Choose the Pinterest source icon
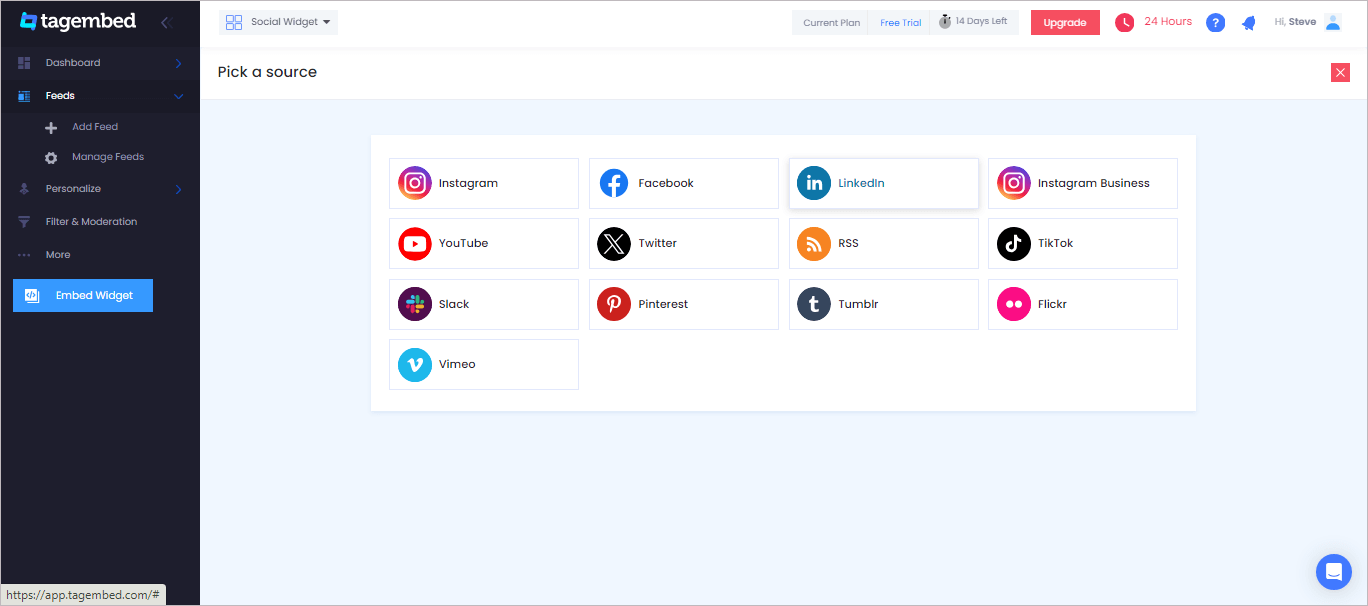Image resolution: width=1368 pixels, height=606 pixels. tap(614, 304)
